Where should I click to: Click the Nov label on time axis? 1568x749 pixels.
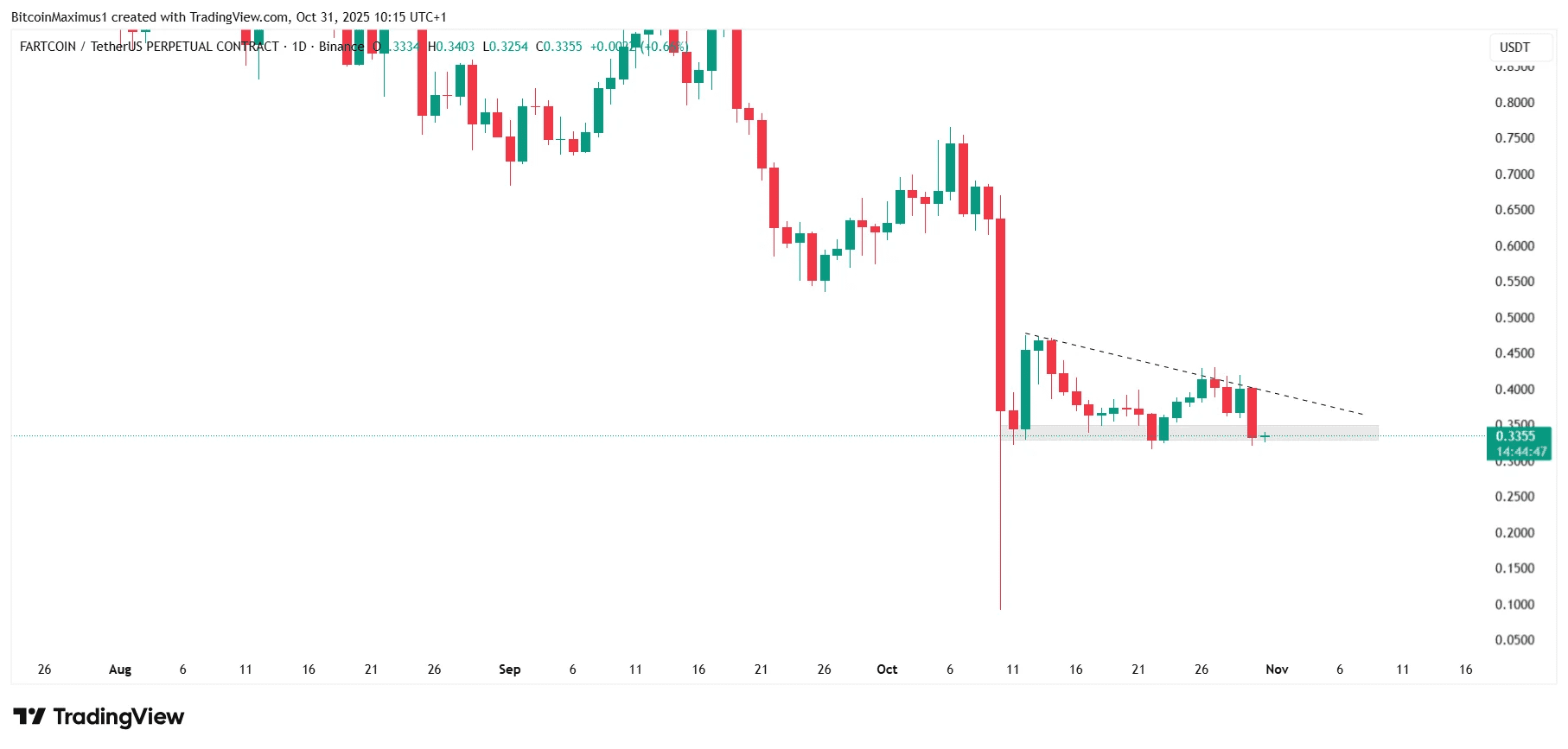click(1277, 670)
